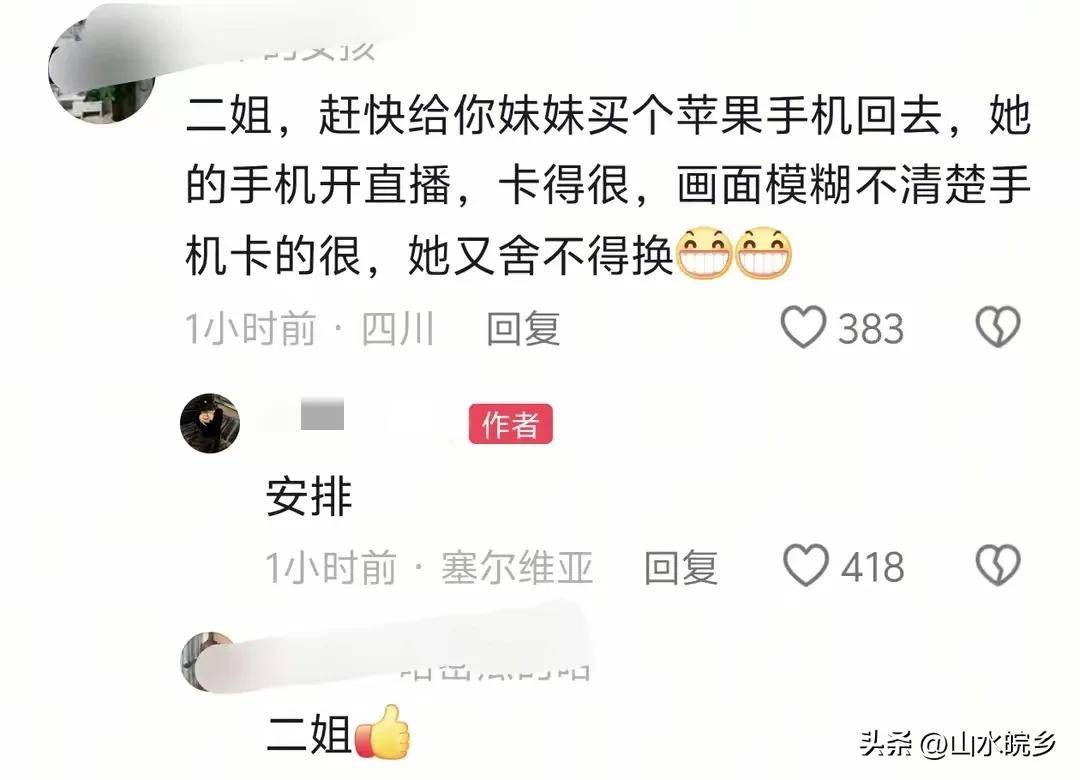
Task: Open the top commenter's blurred avatar
Action: pyautogui.click(x=101, y=69)
